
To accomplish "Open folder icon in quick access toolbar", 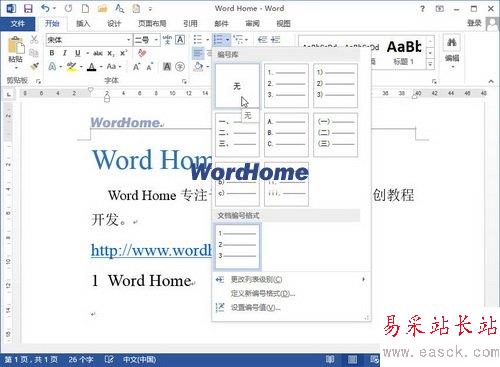I will pos(102,9).
